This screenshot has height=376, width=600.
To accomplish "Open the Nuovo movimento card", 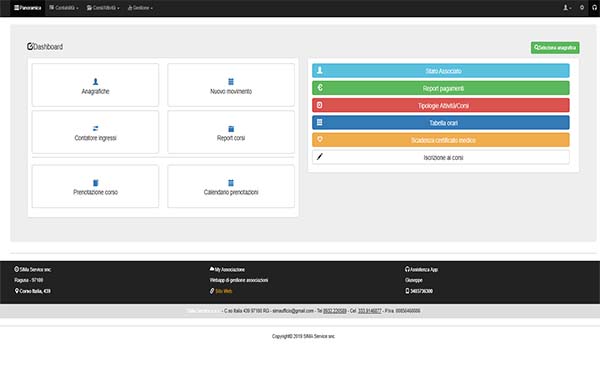I will click(x=231, y=85).
